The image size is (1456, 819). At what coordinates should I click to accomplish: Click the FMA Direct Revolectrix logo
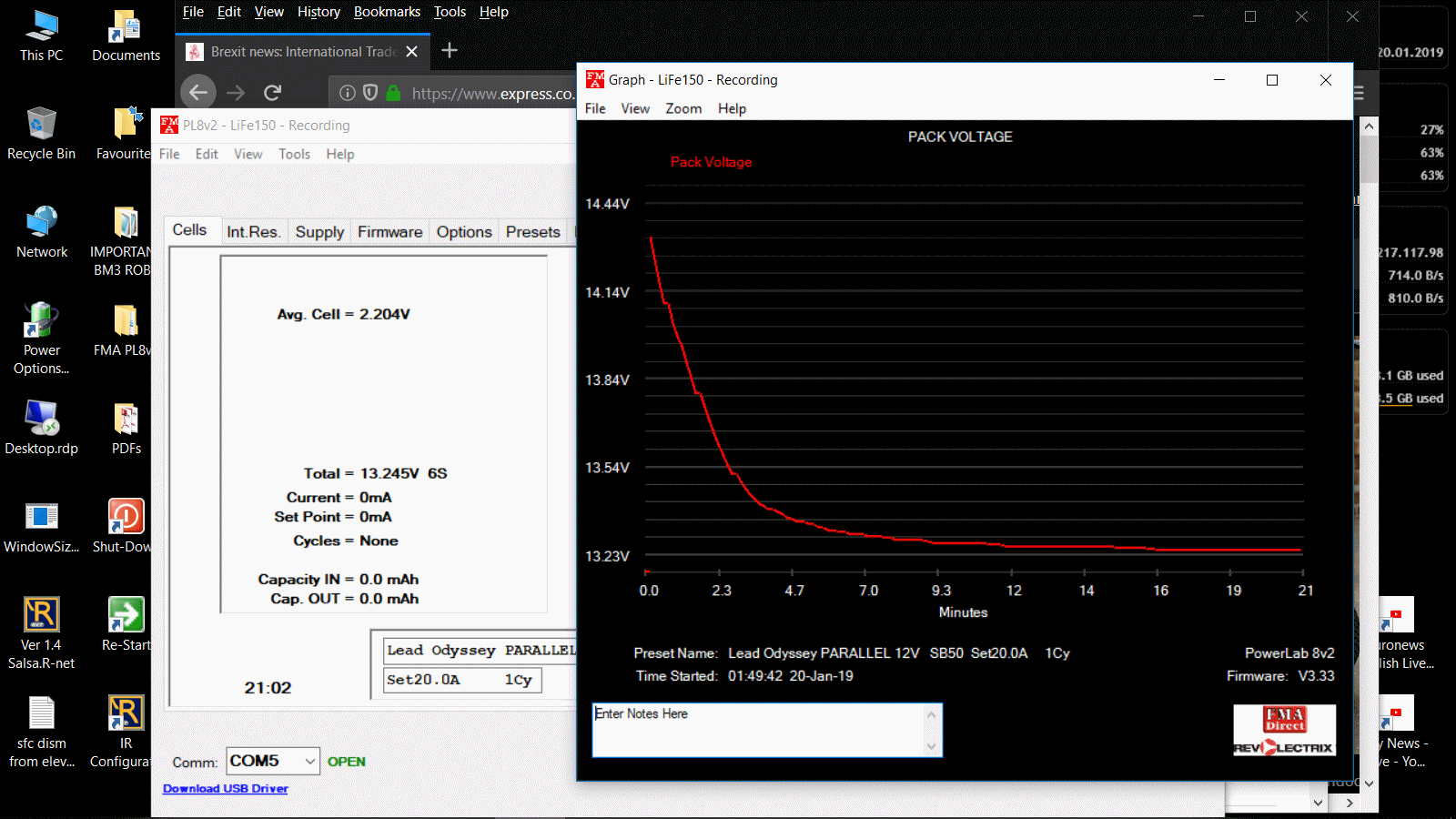pyautogui.click(x=1284, y=731)
